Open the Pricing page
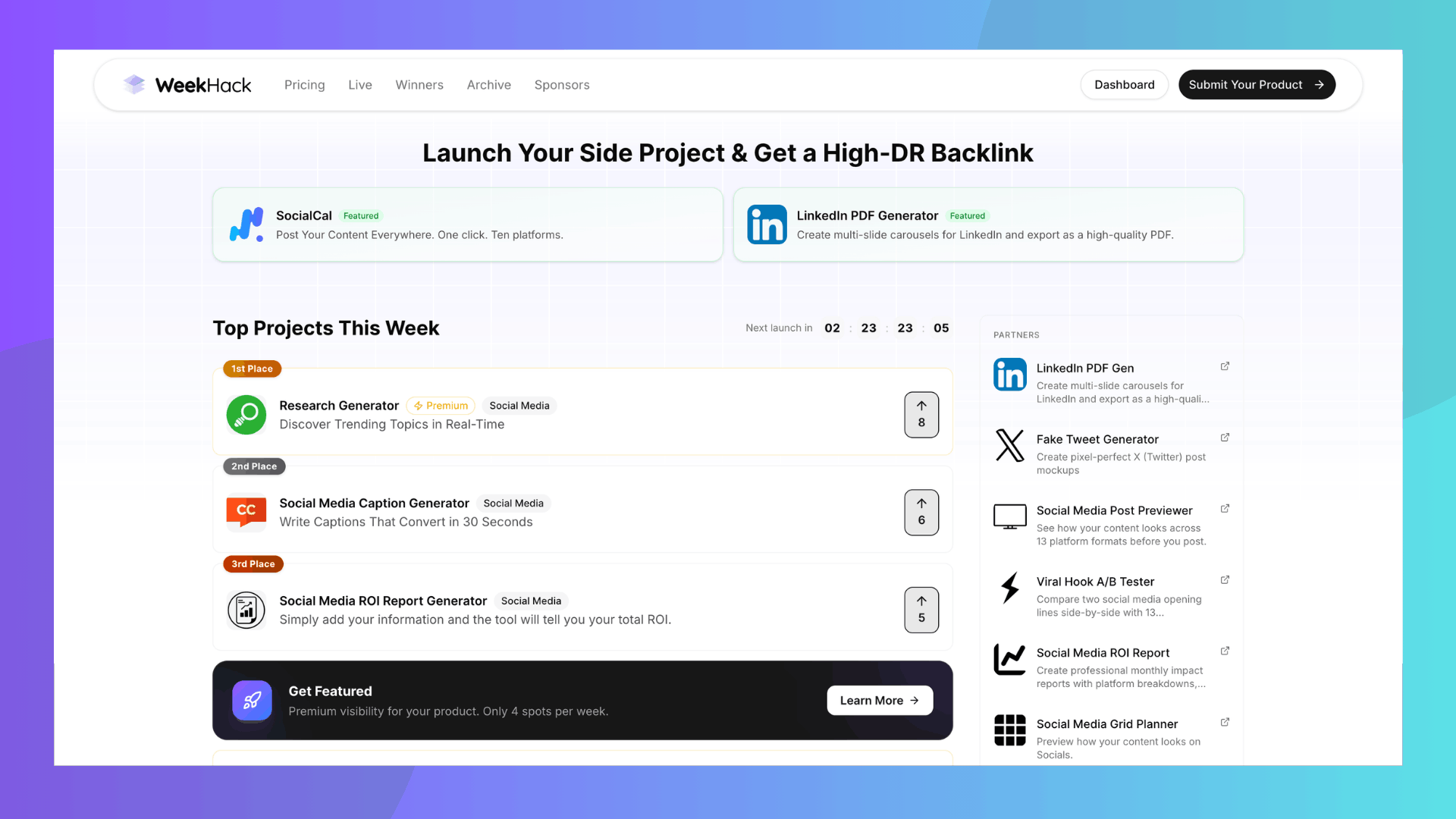This screenshot has height=819, width=1456. (x=305, y=84)
